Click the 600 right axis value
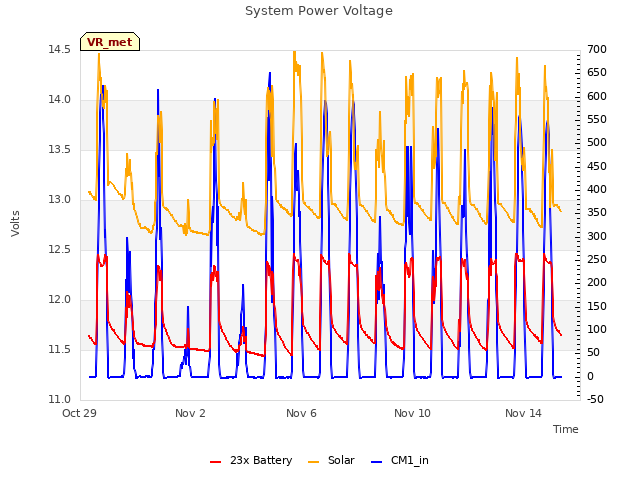This screenshot has width=640, height=480. point(597,96)
